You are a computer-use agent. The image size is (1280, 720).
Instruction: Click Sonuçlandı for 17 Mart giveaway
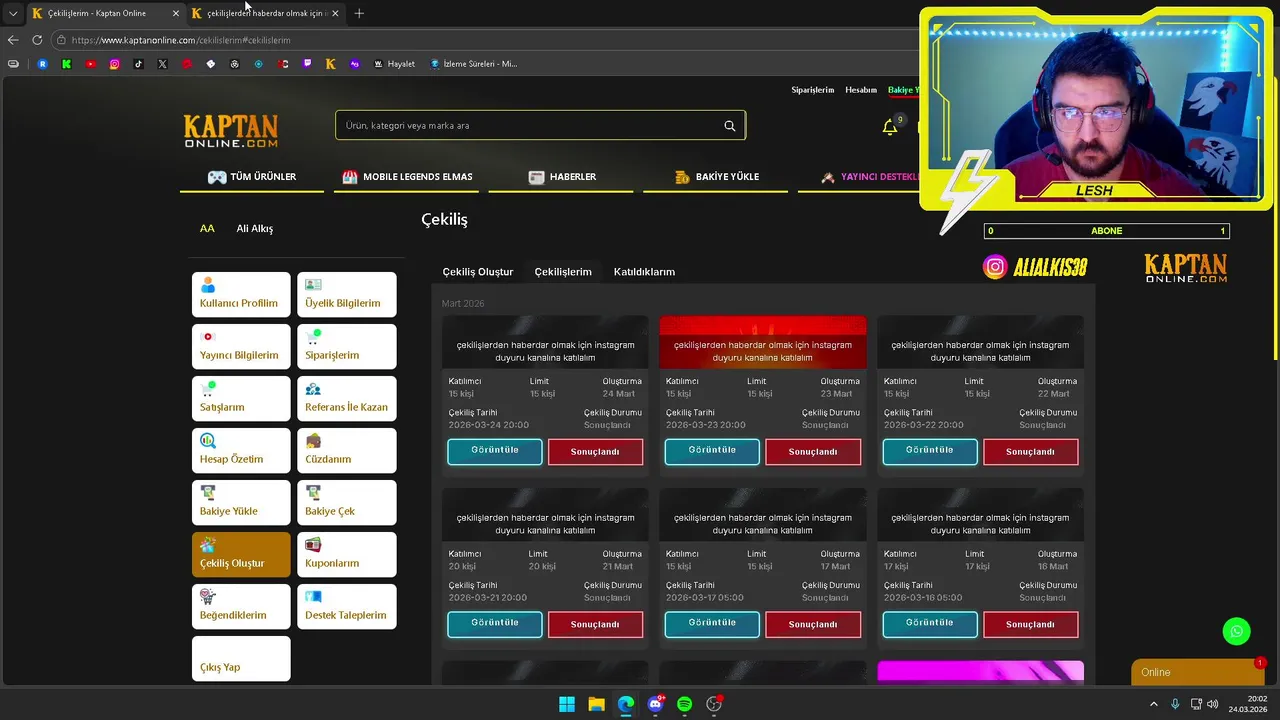813,624
